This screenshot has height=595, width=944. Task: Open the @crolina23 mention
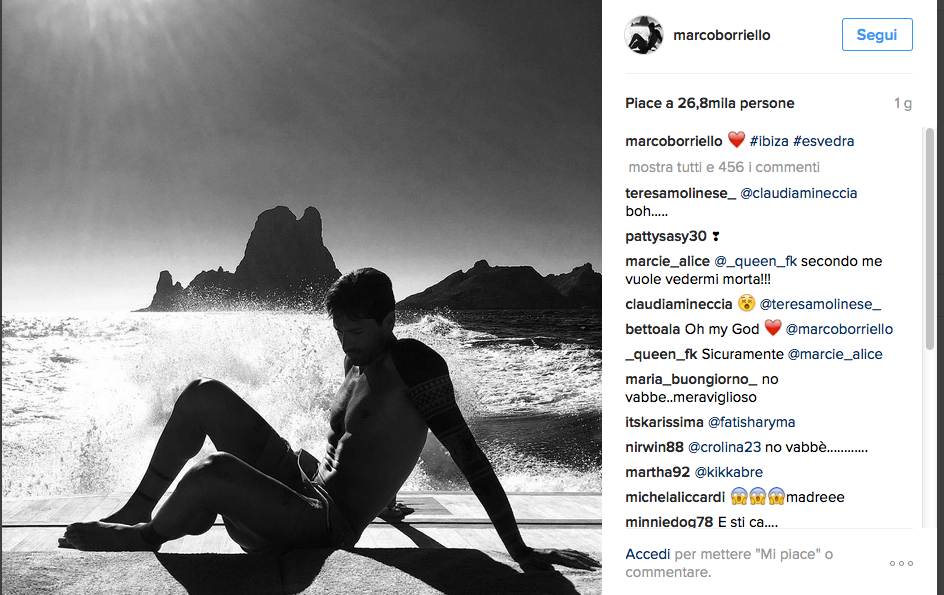724,447
